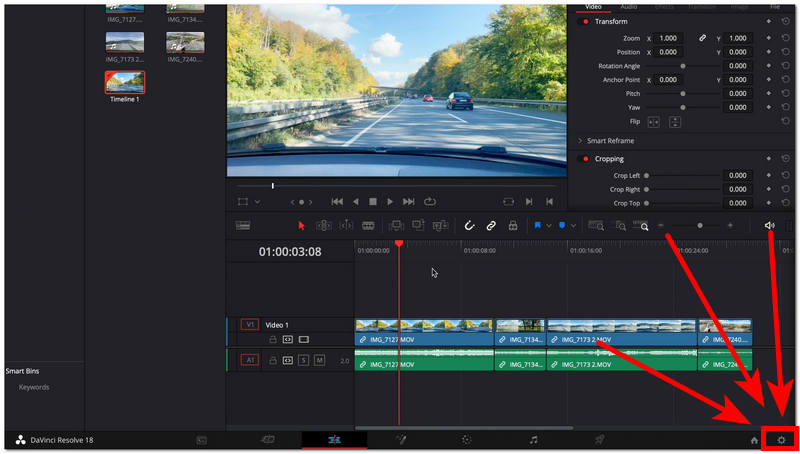The image size is (800, 454).
Task: Switch to the Cut page
Action: [x=268, y=439]
